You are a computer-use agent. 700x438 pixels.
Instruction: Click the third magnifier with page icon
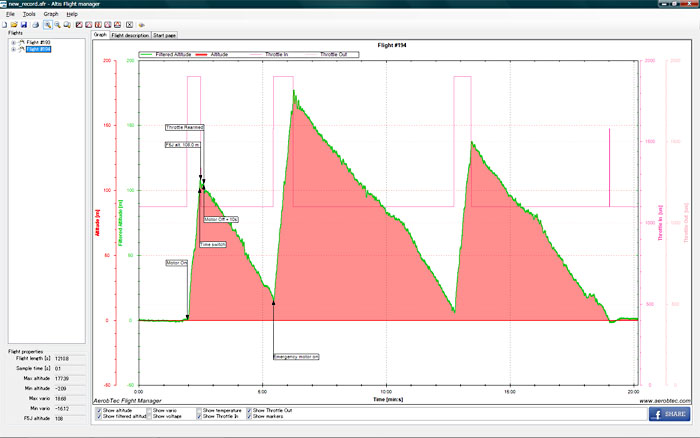[x=67, y=25]
